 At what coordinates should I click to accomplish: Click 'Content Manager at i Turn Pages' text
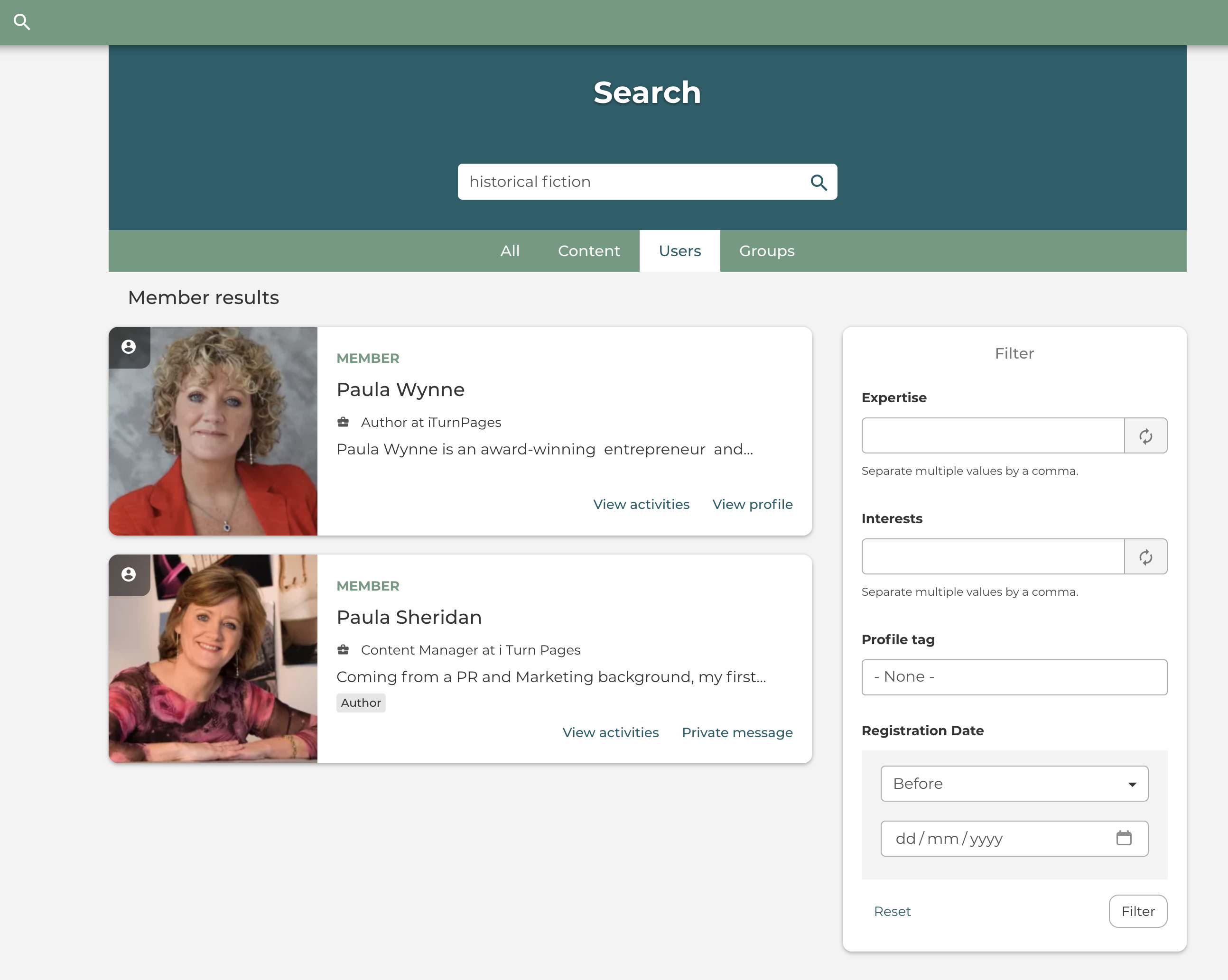pos(471,650)
